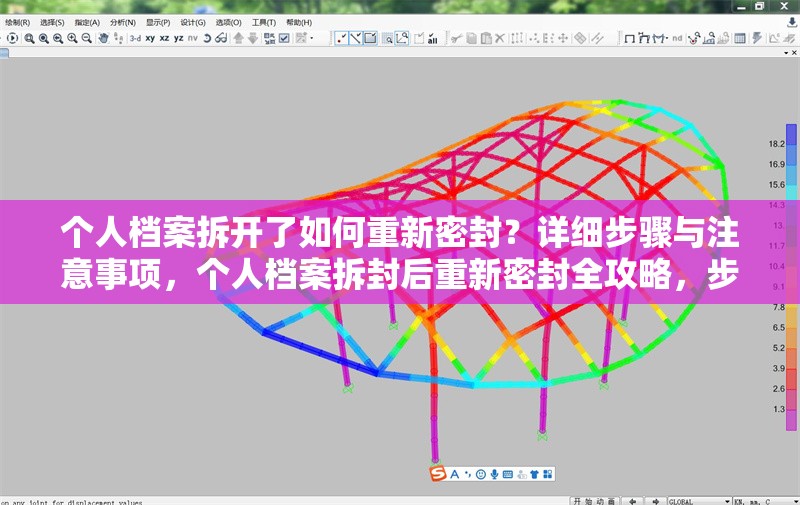Viewport: 800px width, 505px height.
Task: Open the 绘制(R) draw menu
Action: point(18,22)
